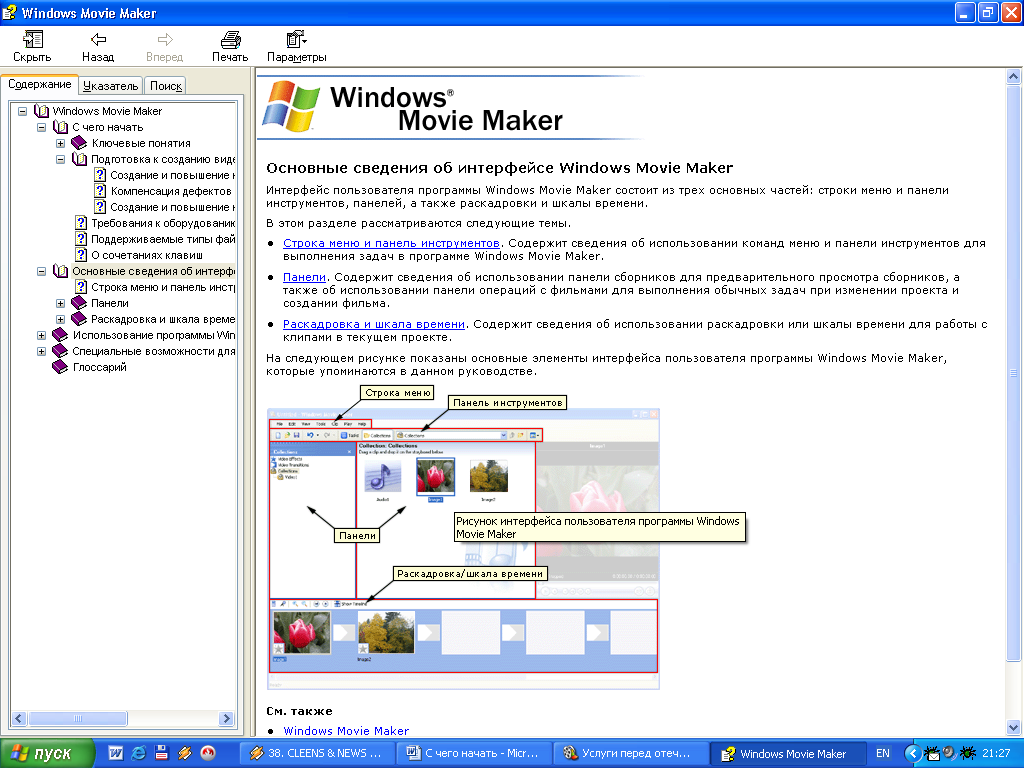
Task: Click the open book icon of С чего начать
Action: 60,127
